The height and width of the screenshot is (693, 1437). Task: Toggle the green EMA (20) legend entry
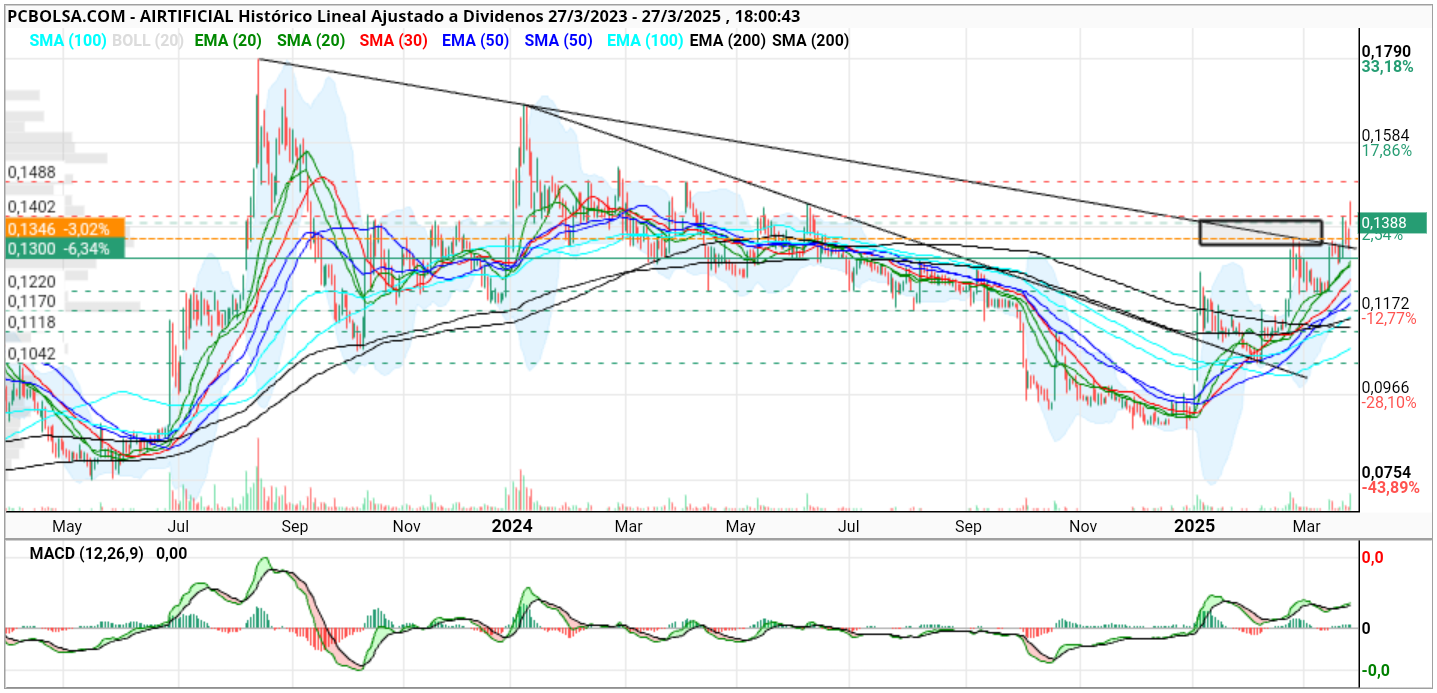(x=231, y=41)
